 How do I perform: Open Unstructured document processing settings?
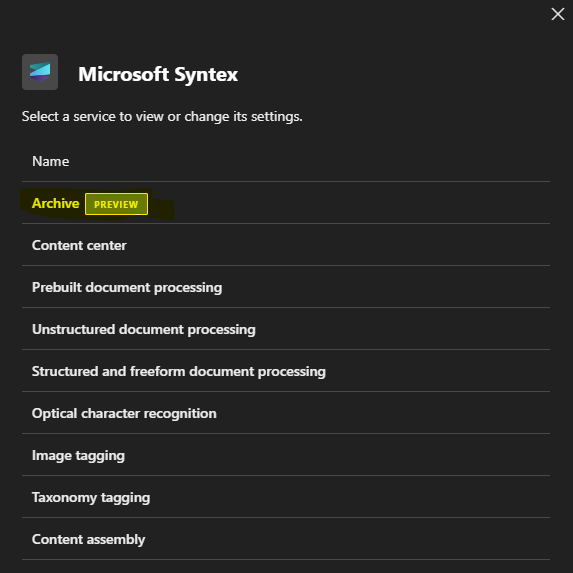tap(286, 329)
